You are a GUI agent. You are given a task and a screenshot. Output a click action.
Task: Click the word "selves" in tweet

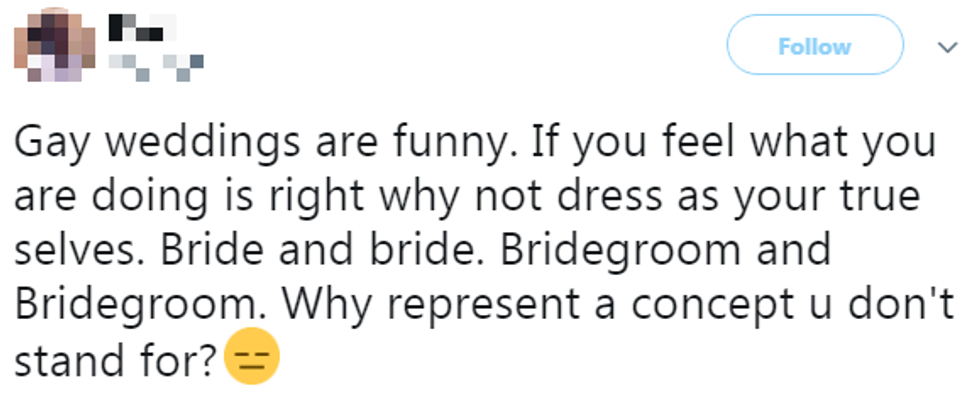(x=80, y=249)
